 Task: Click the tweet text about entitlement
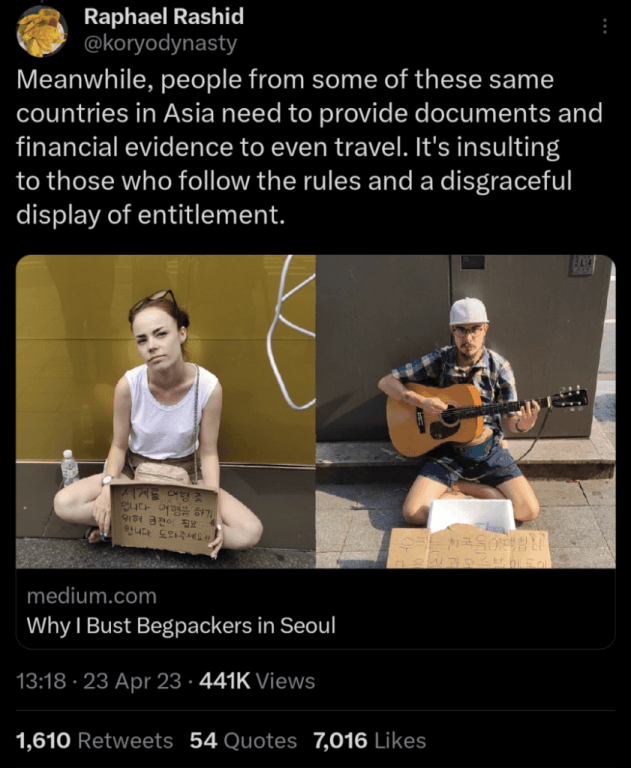tap(310, 147)
